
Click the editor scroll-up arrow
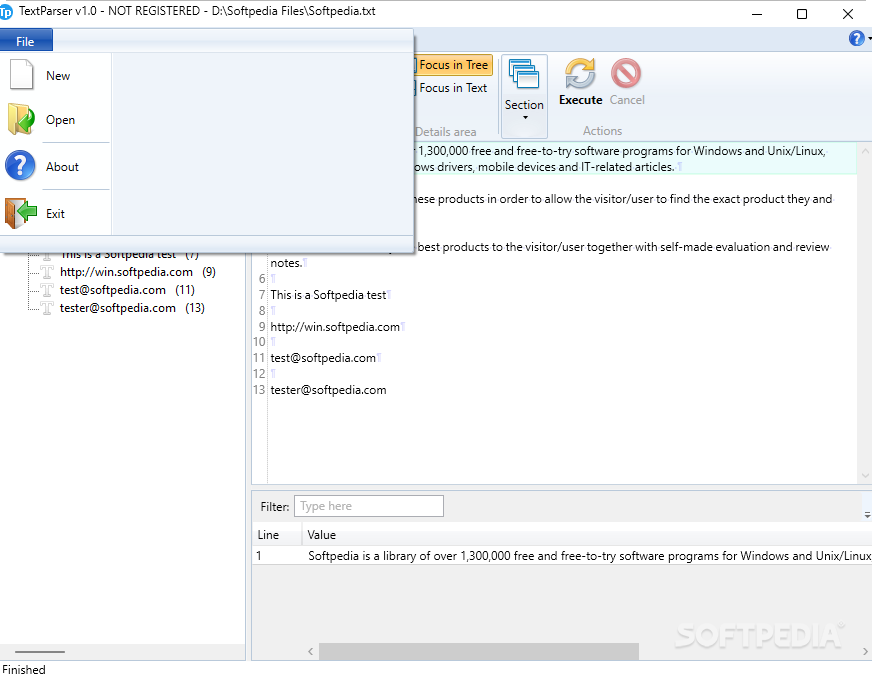865,151
